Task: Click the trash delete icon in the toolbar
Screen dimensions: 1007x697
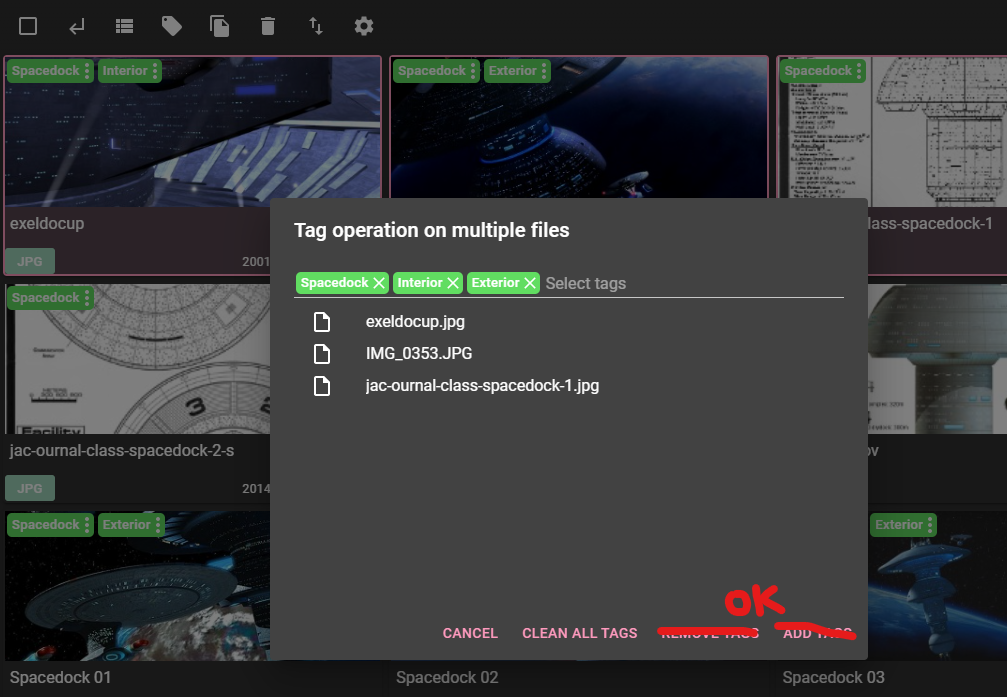Action: tap(267, 26)
